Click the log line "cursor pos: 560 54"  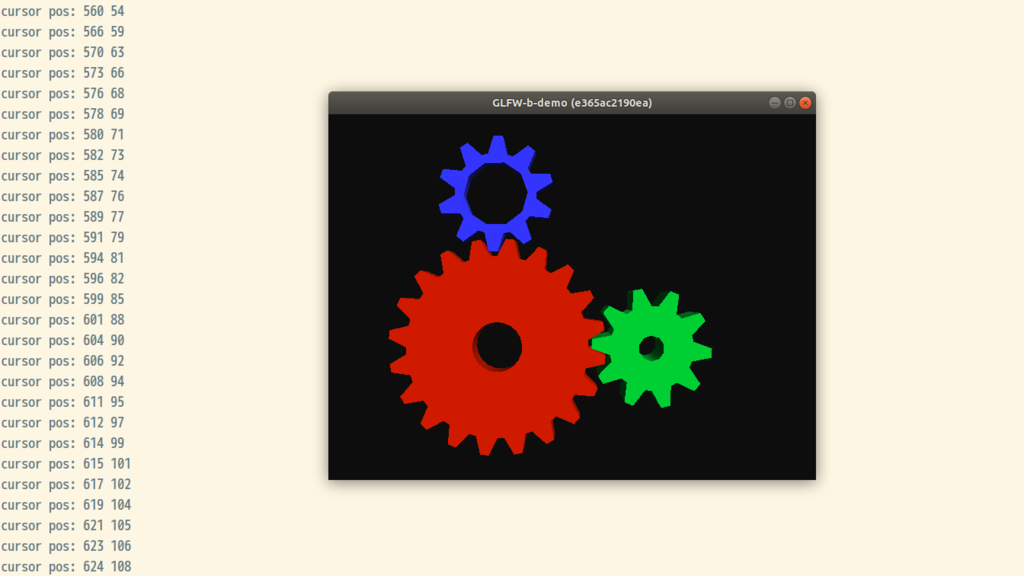(x=63, y=11)
